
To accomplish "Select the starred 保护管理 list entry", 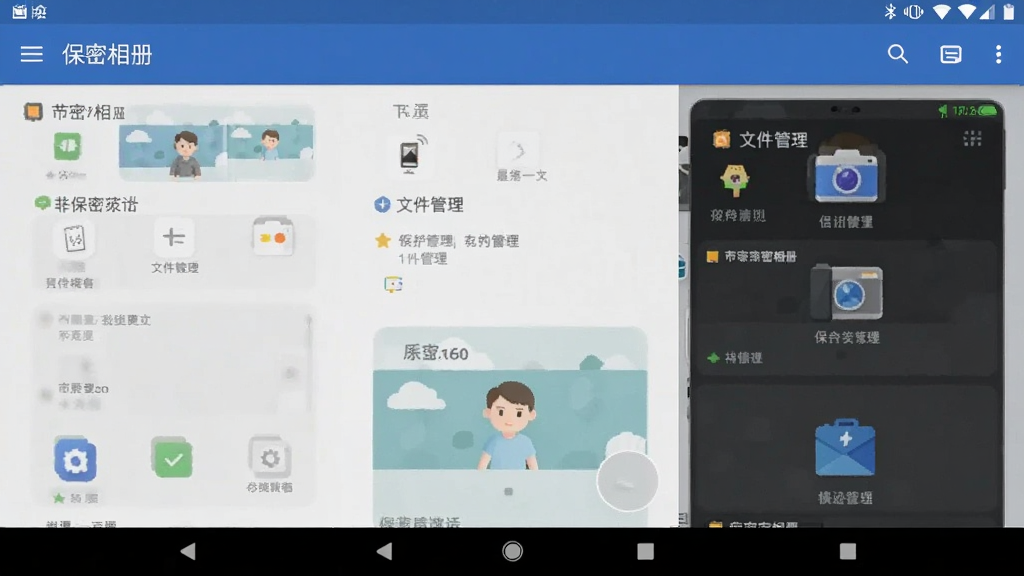I will tap(448, 249).
